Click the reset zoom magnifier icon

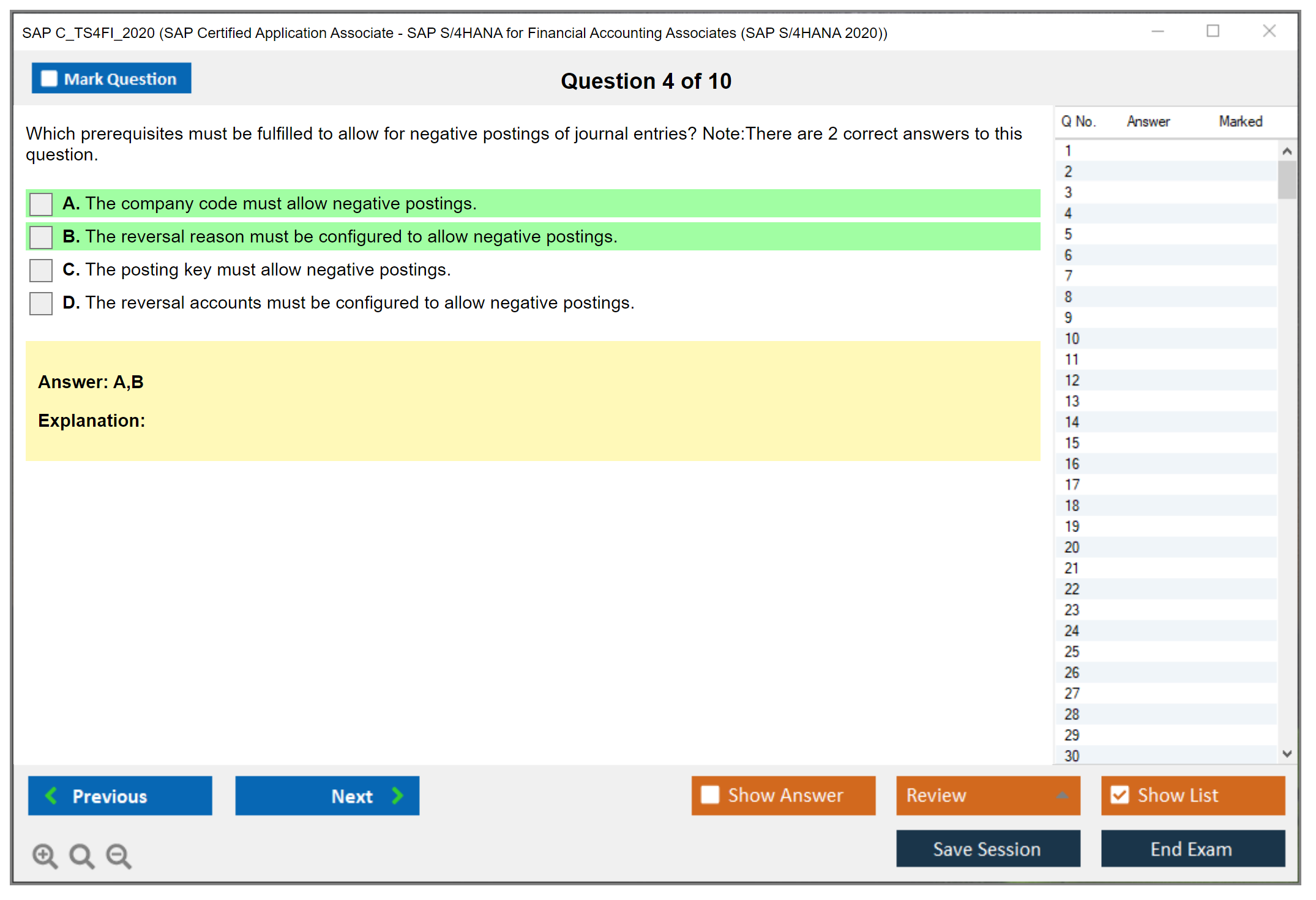click(x=81, y=855)
